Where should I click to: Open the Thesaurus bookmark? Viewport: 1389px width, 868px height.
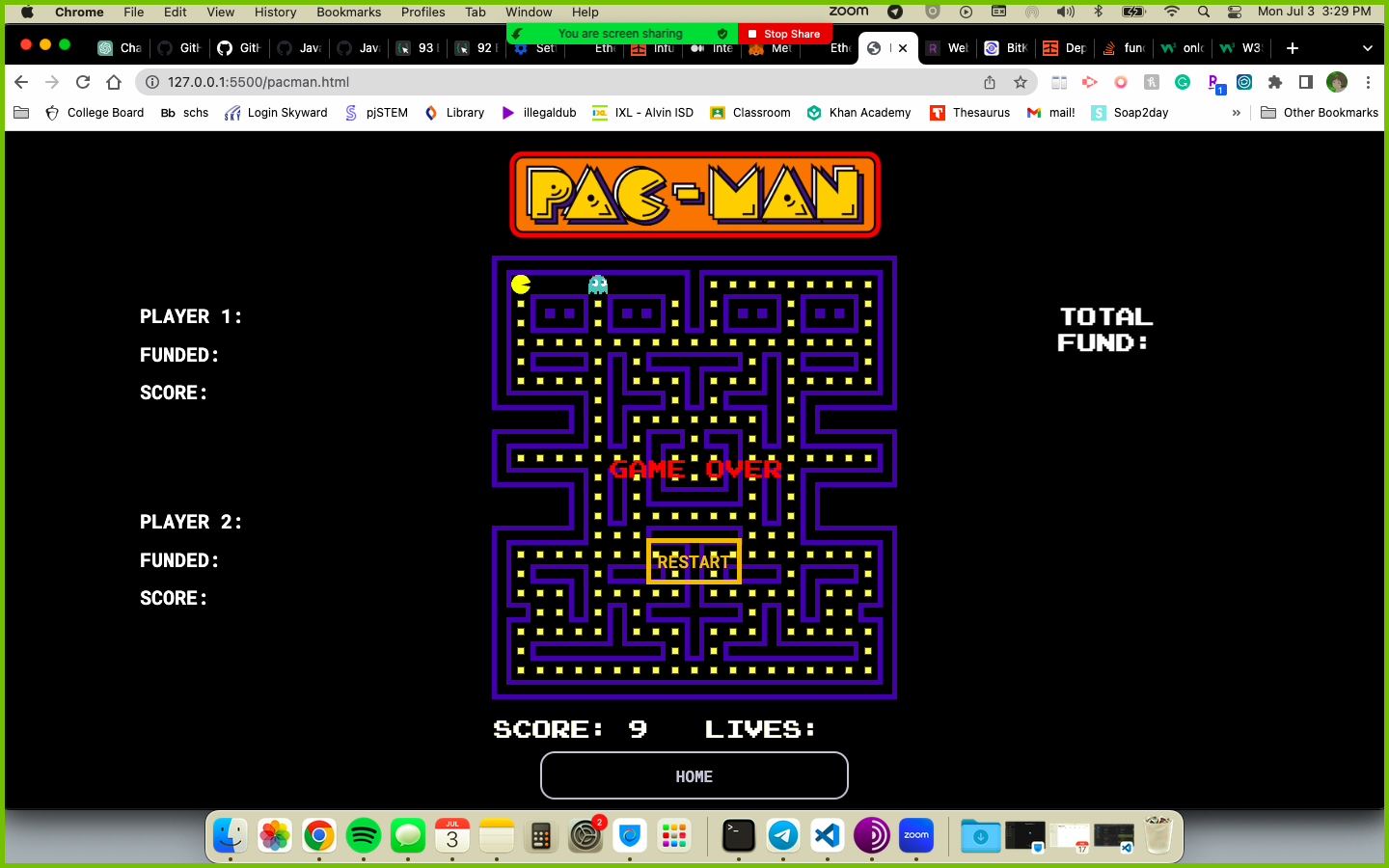[970, 113]
